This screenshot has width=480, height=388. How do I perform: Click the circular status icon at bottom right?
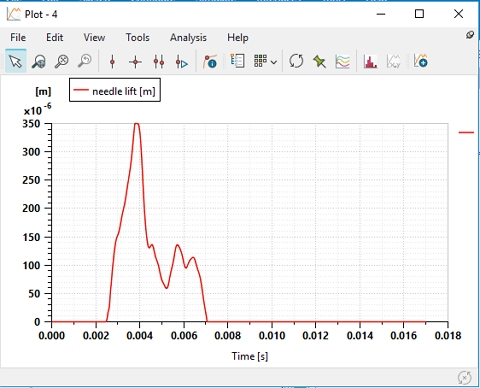pyautogui.click(x=464, y=378)
